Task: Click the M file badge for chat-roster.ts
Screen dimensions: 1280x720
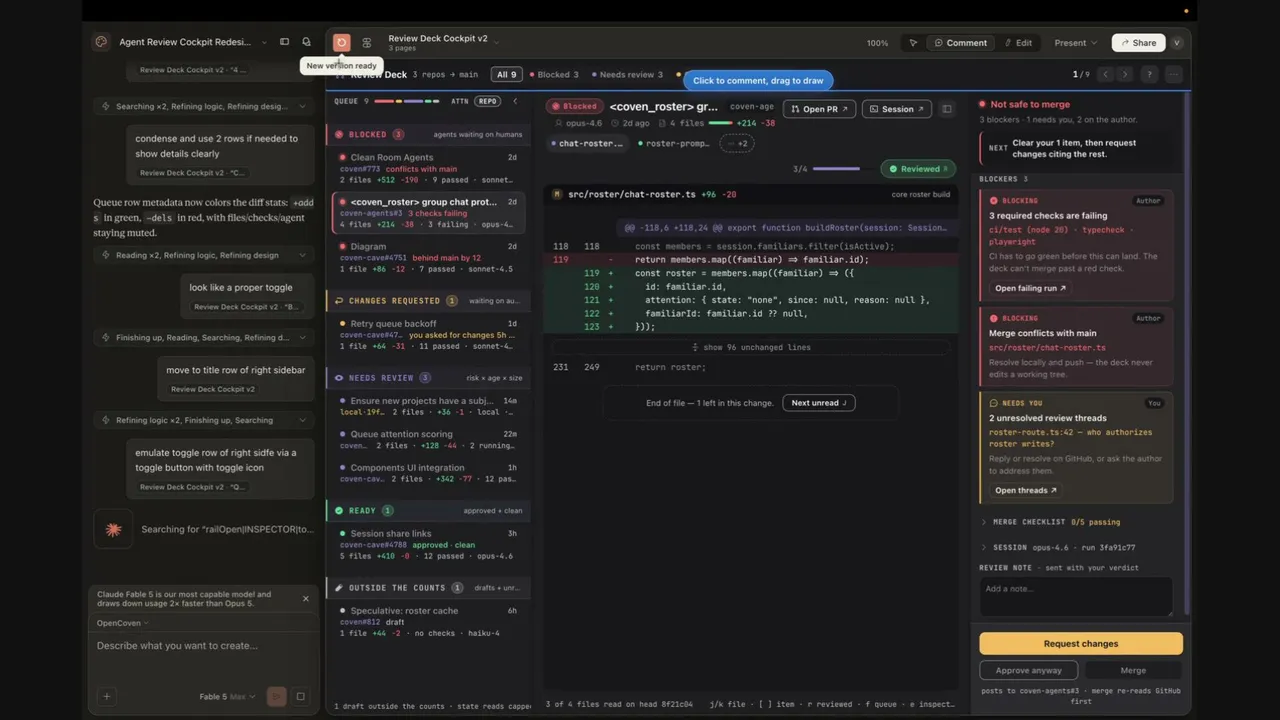Action: [557, 194]
